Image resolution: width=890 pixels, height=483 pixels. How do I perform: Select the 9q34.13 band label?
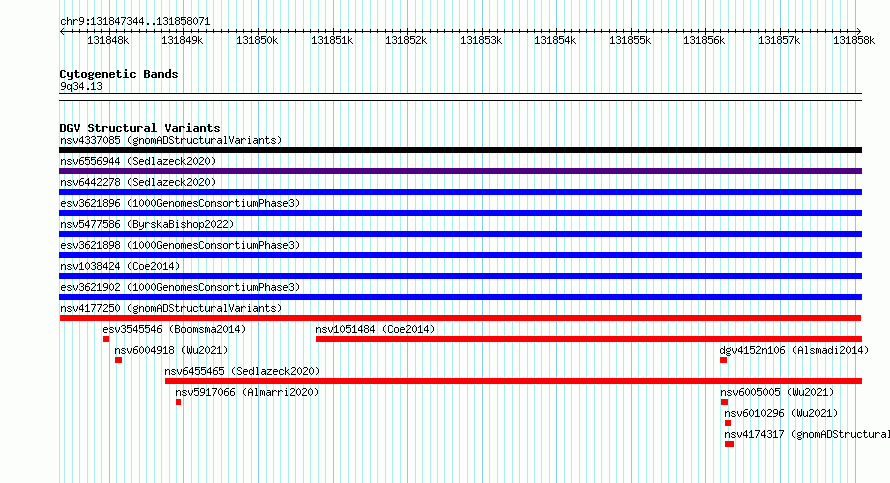click(81, 86)
